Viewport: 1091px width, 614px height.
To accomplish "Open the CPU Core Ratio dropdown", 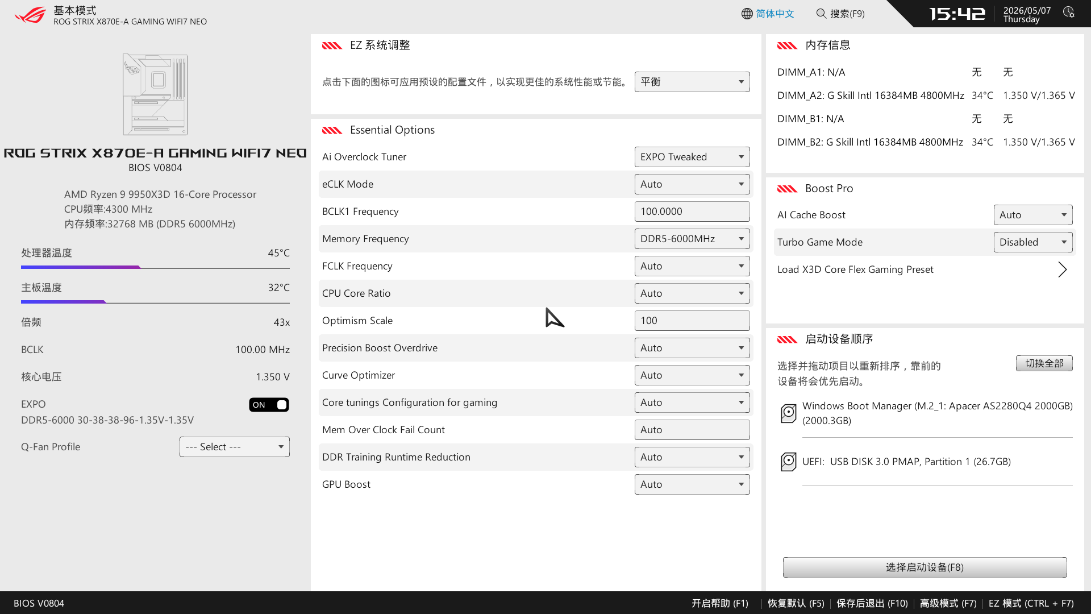I will point(692,293).
